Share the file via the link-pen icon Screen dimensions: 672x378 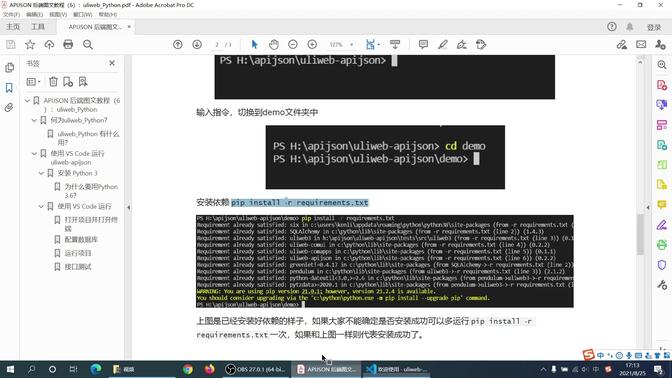(x=622, y=45)
